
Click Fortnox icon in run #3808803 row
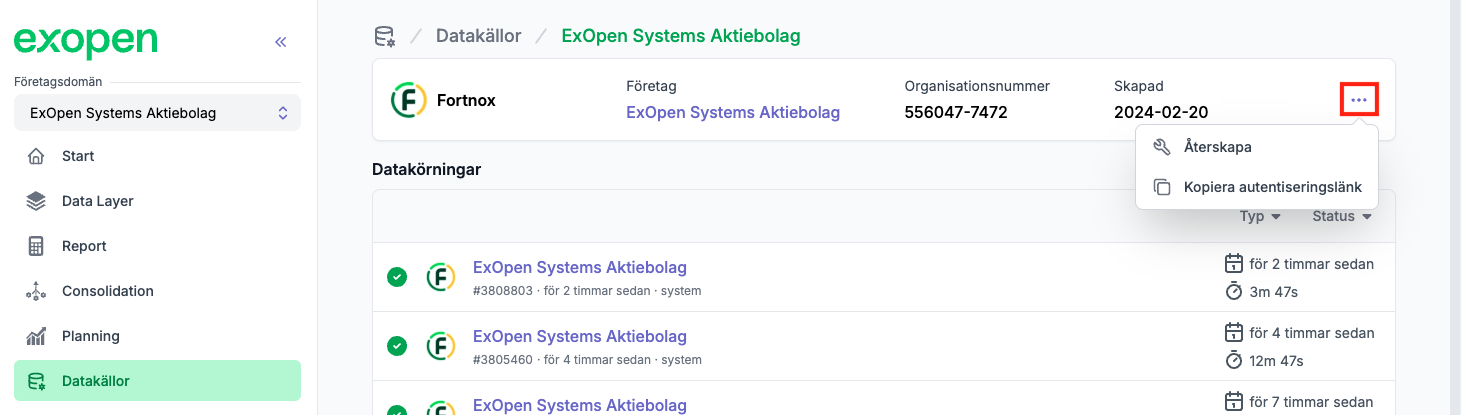tap(441, 277)
